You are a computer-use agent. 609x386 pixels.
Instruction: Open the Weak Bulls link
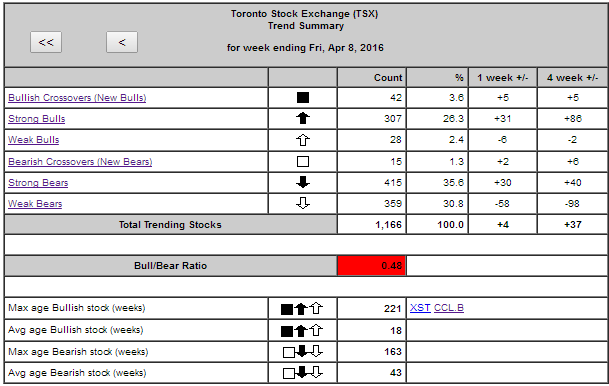[34, 140]
